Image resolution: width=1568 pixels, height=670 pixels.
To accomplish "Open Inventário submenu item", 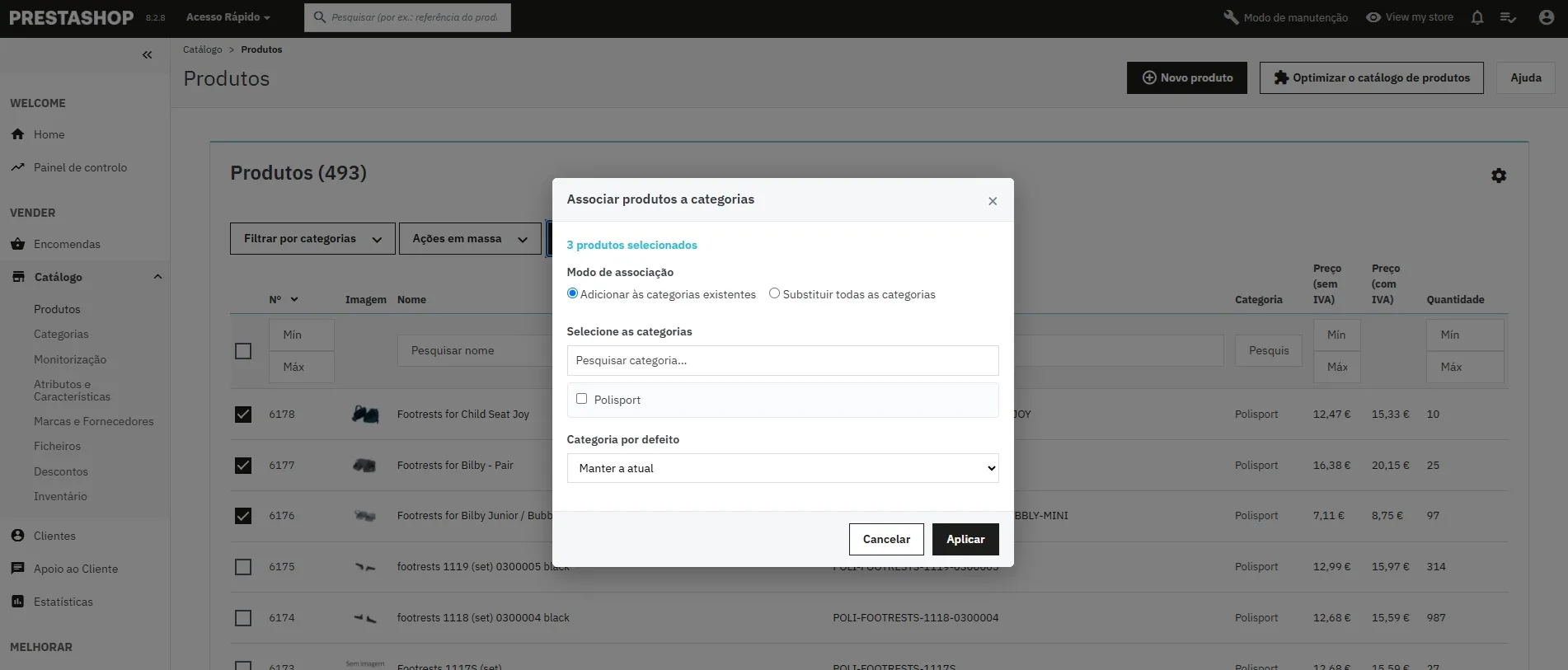I will point(60,496).
